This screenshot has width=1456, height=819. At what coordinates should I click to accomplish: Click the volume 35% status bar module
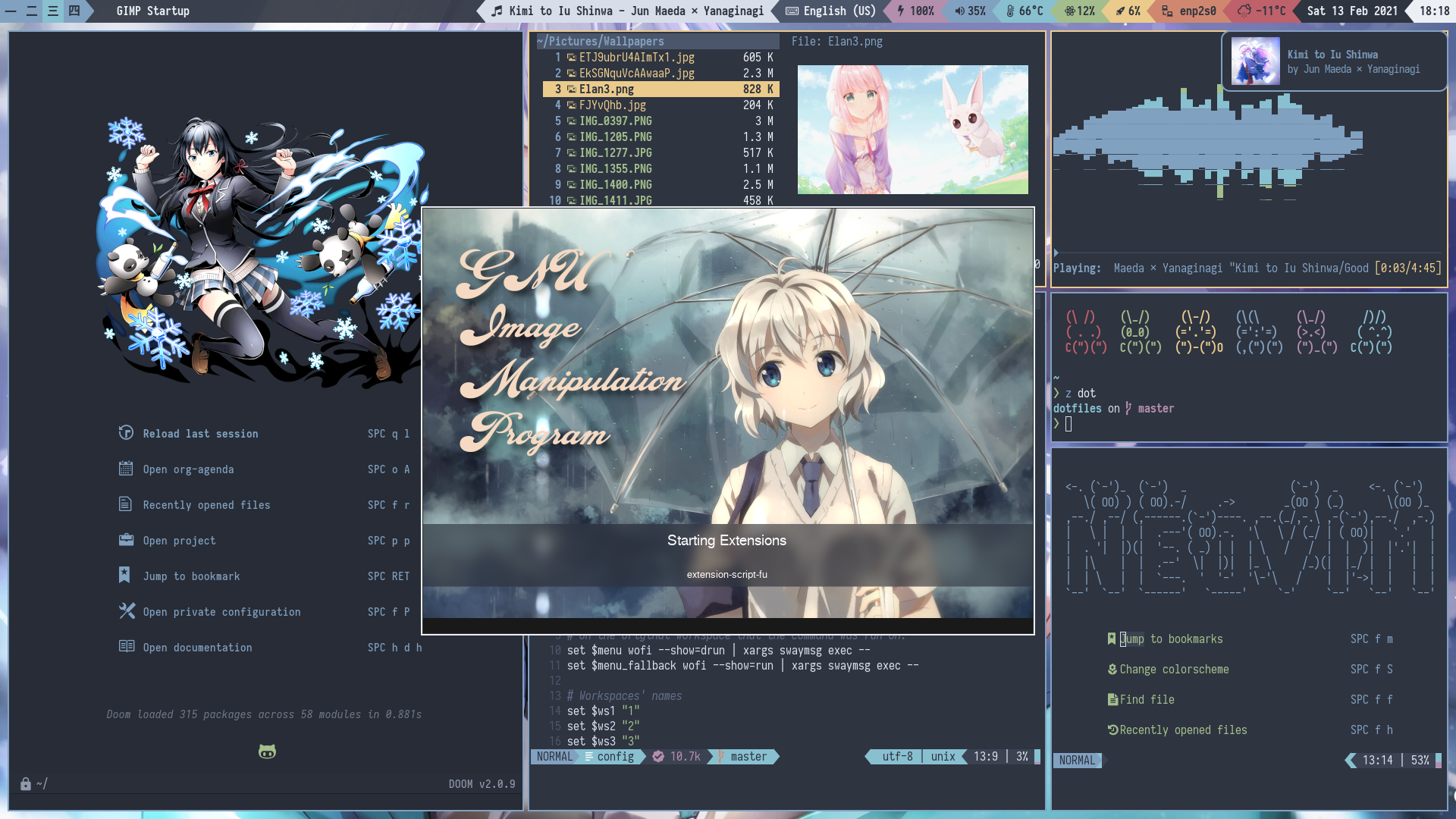pos(971,11)
